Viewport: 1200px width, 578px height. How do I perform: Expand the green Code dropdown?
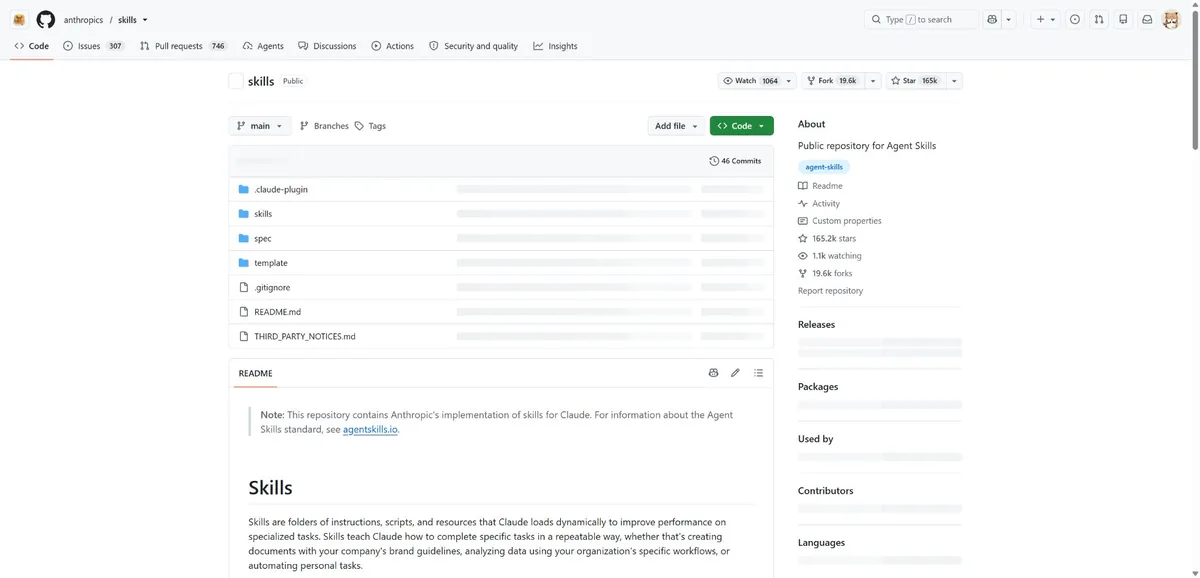pos(742,126)
